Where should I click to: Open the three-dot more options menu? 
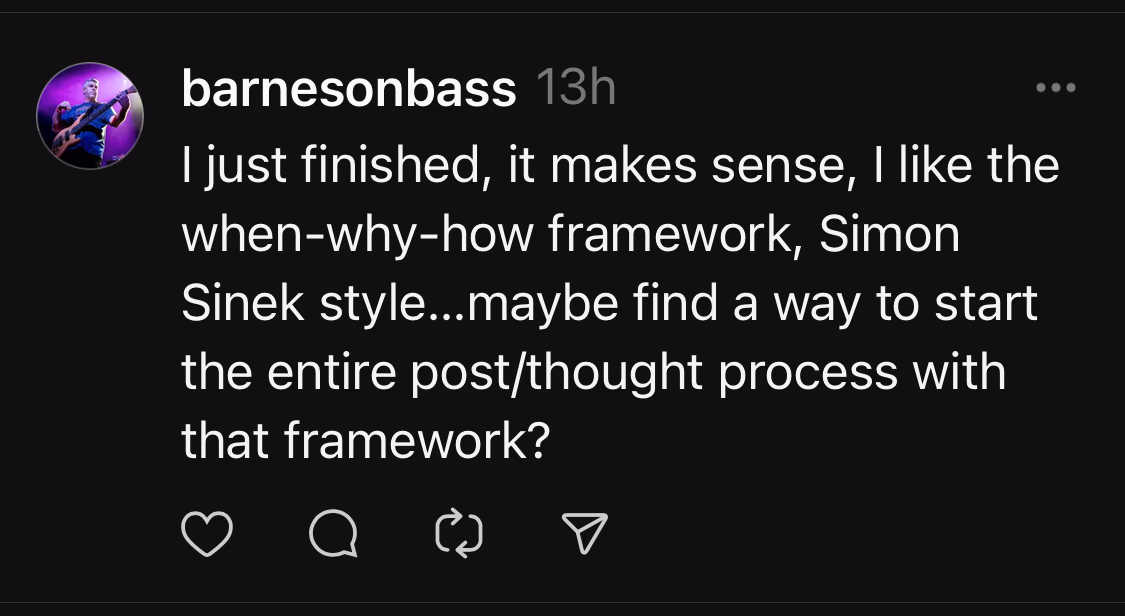click(x=1055, y=89)
